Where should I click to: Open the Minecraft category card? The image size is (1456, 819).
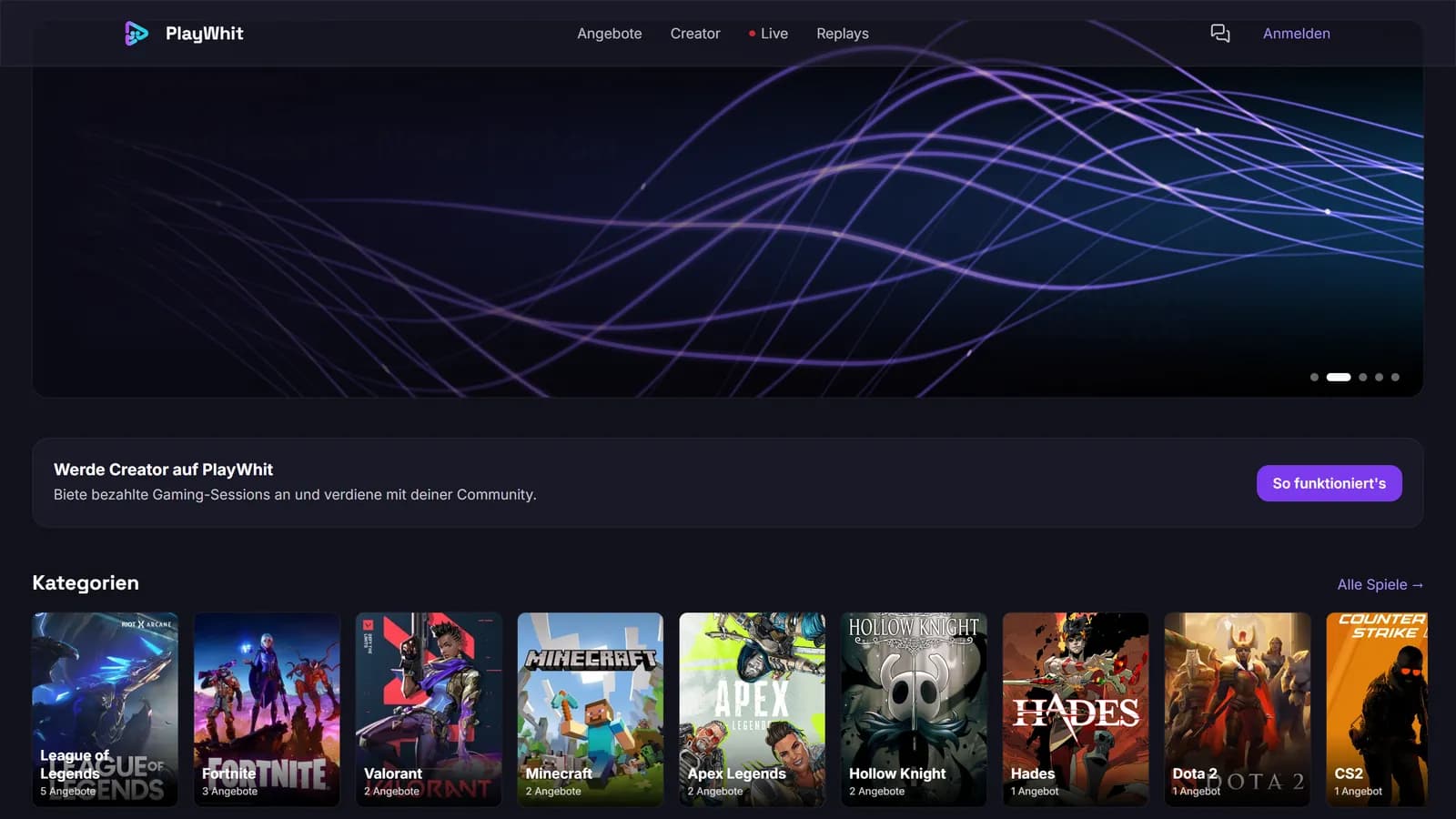(x=591, y=709)
